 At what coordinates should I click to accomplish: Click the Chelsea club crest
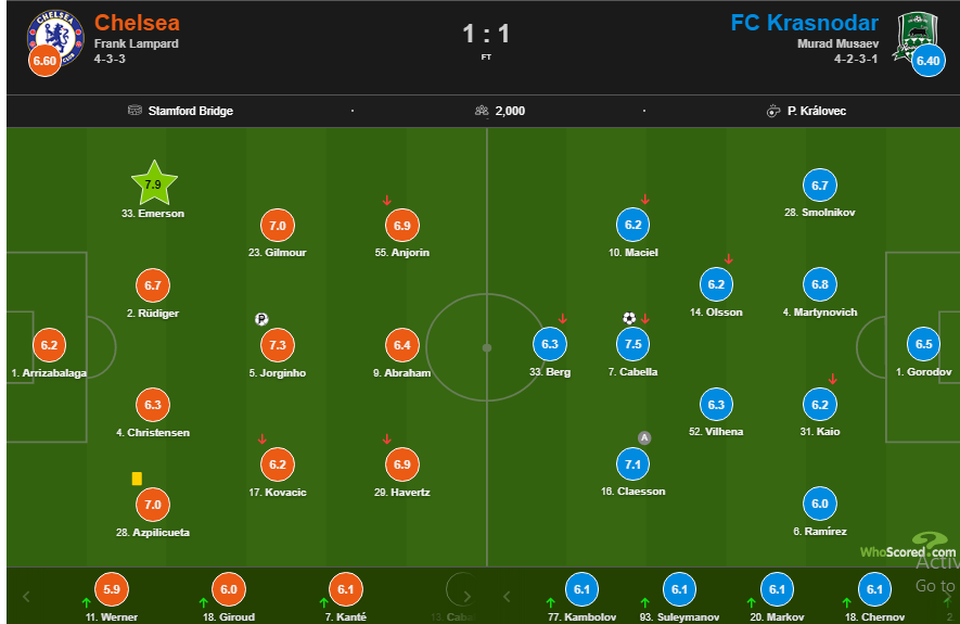point(56,38)
